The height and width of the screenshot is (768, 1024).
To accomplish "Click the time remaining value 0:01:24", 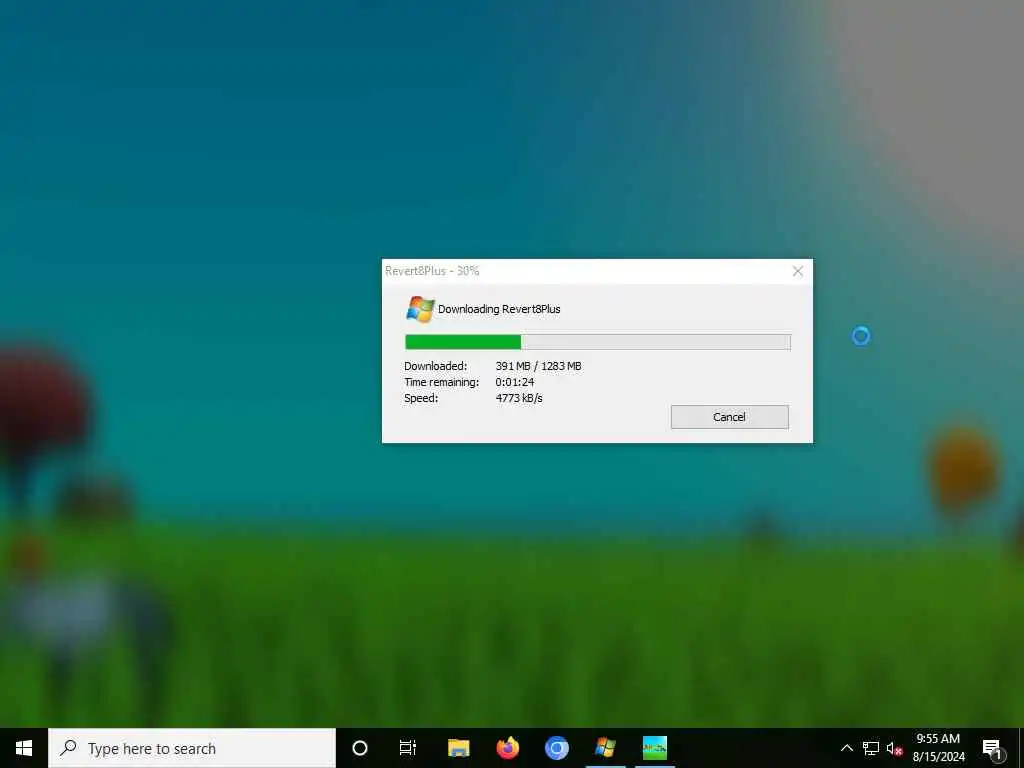I will pyautogui.click(x=515, y=382).
